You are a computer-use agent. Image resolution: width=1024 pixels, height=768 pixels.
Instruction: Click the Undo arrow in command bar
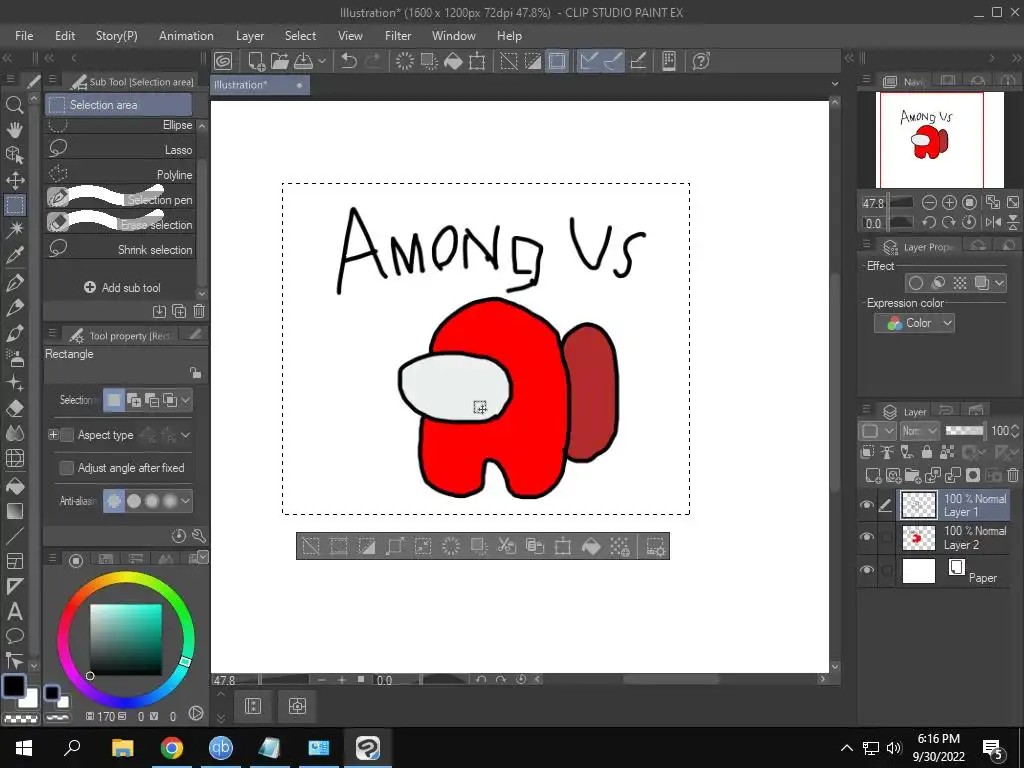[x=349, y=61]
